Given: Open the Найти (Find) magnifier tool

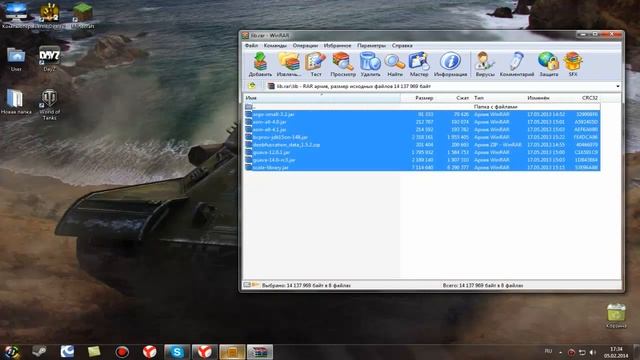Looking at the screenshot, I should pyautogui.click(x=395, y=64).
